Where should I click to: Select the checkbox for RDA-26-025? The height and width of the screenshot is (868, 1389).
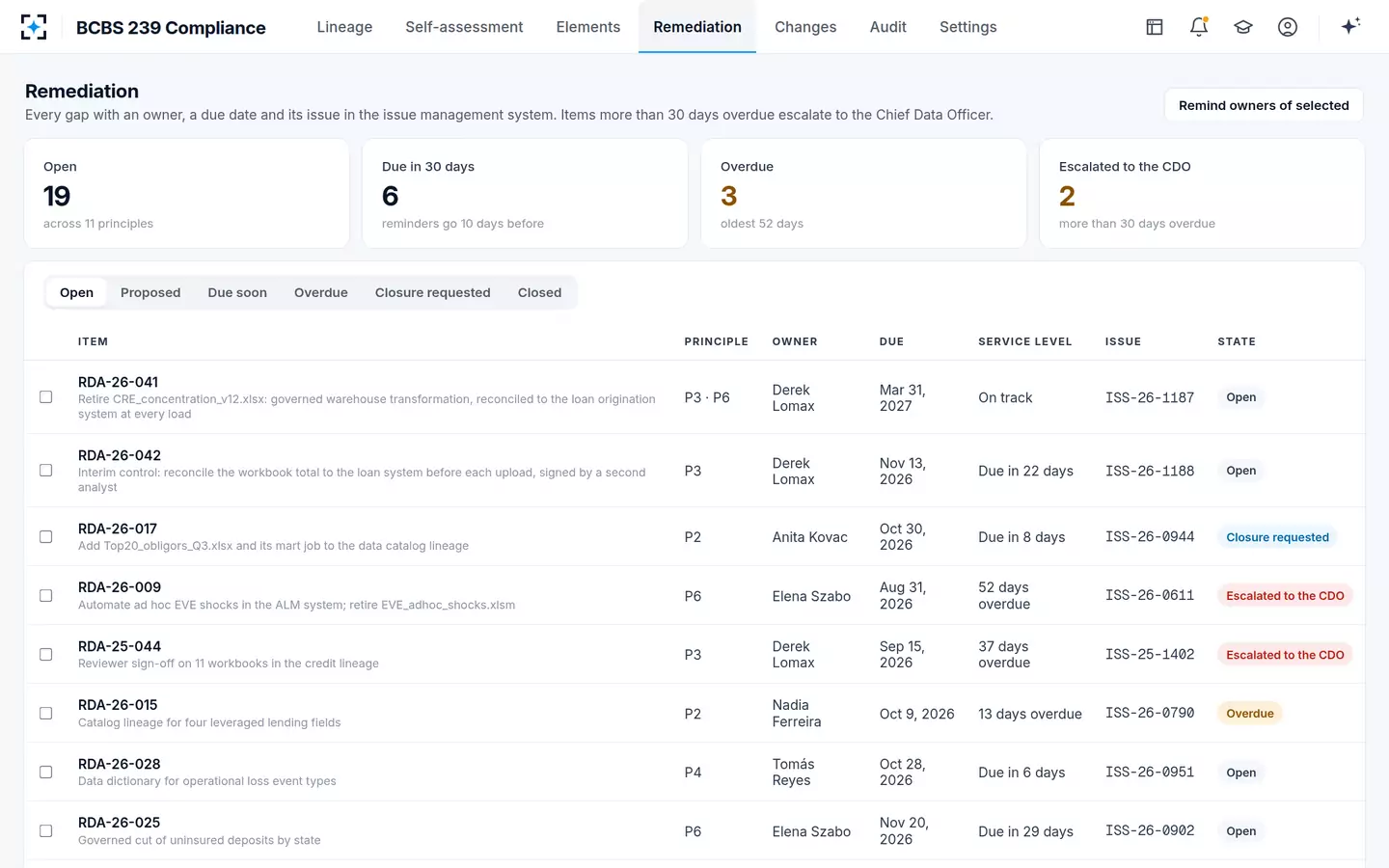(45, 830)
